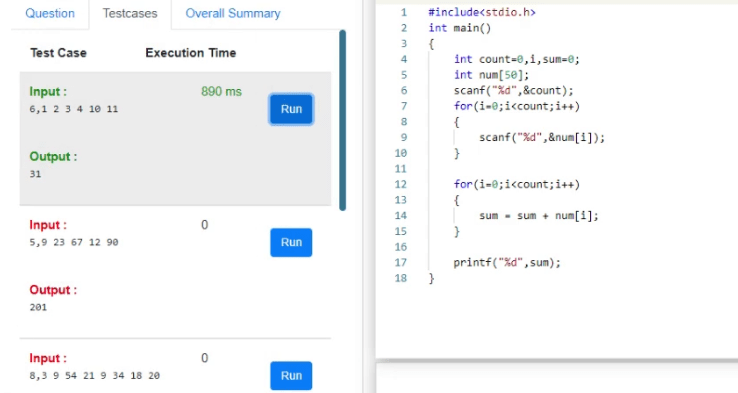The image size is (738, 393).
Task: Click the int main() line in the editor
Action: [459, 28]
